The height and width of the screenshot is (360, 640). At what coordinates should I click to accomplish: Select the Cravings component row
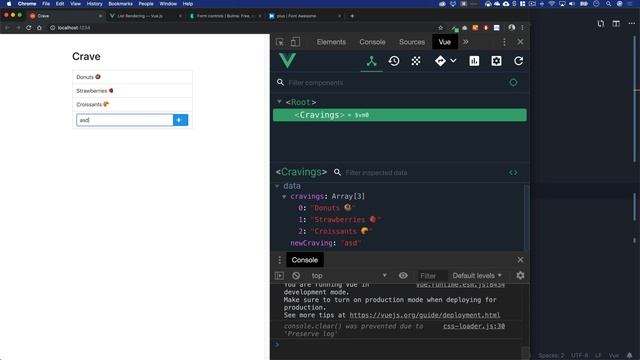click(400, 115)
